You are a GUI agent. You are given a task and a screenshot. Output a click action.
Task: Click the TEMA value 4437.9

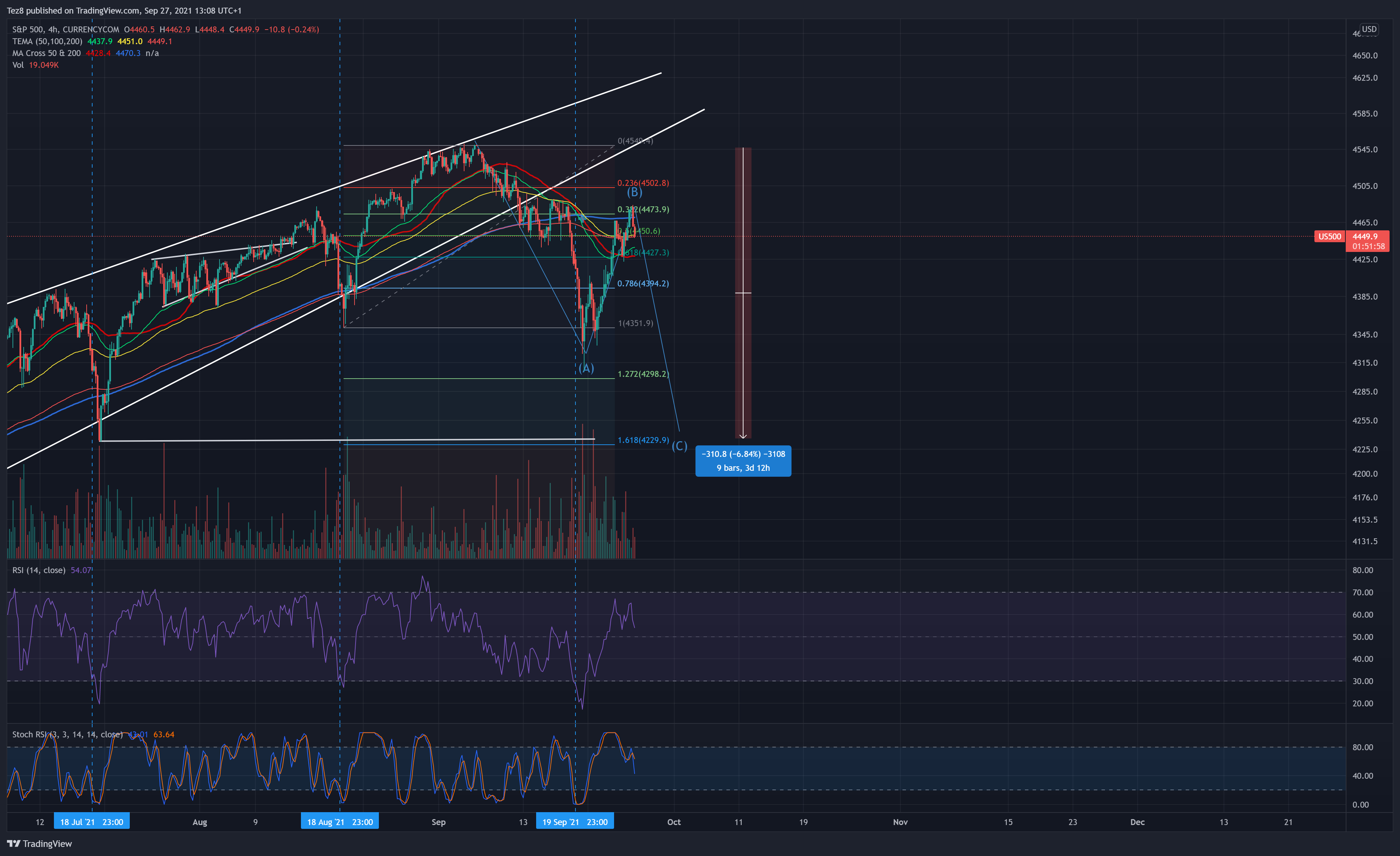click(x=100, y=41)
